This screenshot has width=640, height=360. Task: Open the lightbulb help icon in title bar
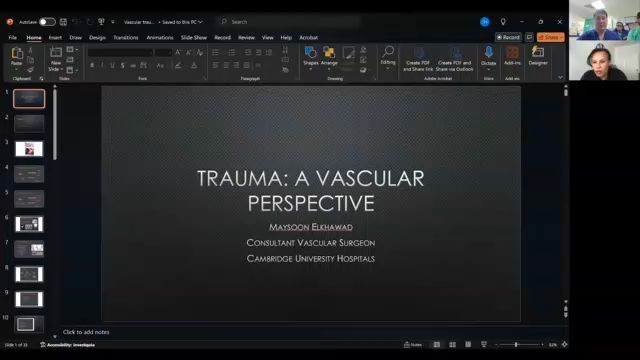point(503,22)
